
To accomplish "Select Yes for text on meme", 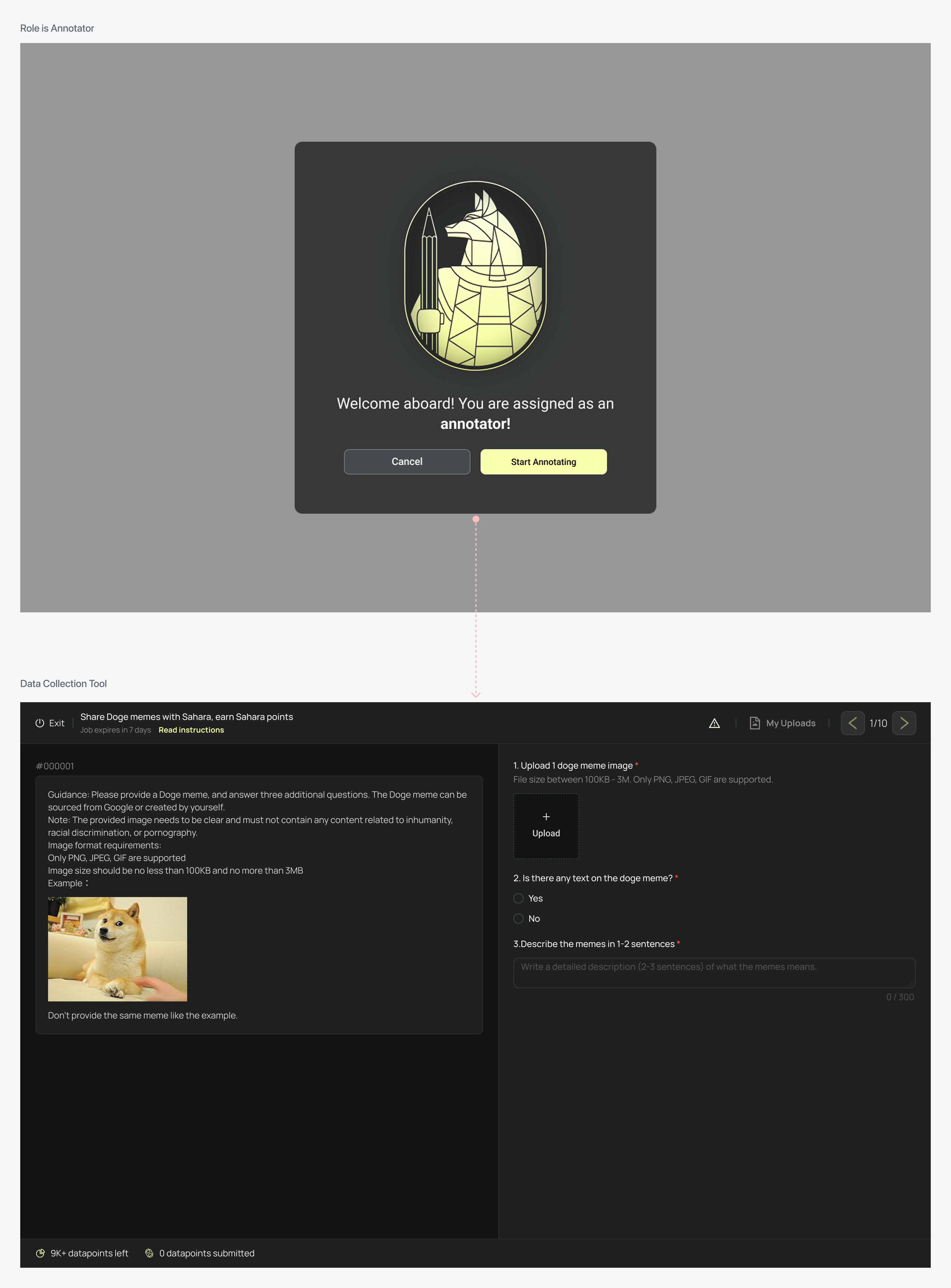I will tap(519, 898).
